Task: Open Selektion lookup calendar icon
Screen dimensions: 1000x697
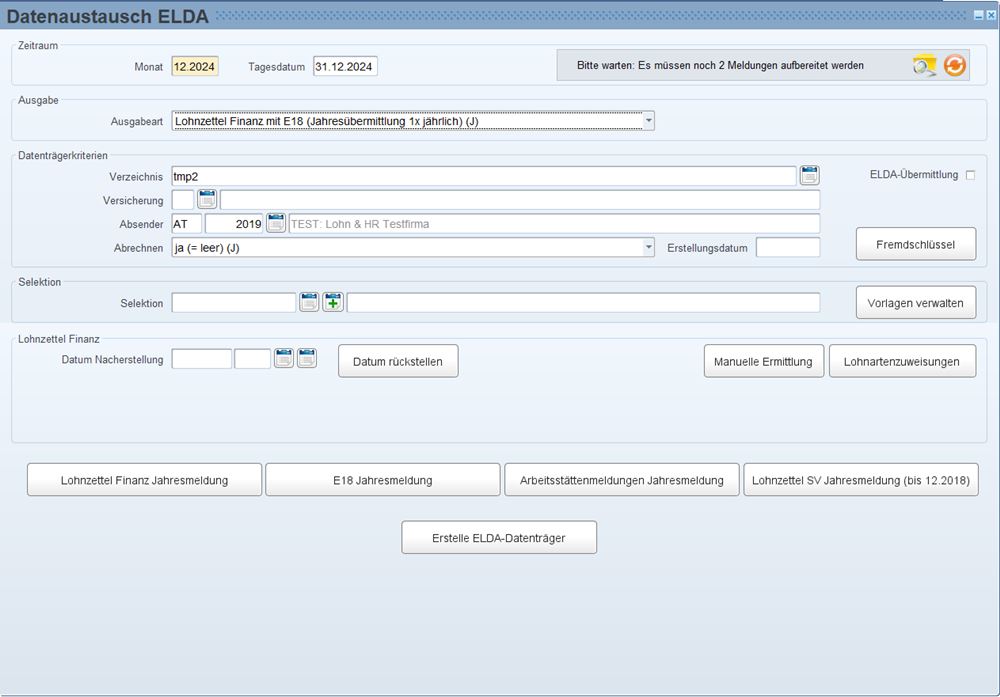Action: pyautogui.click(x=309, y=302)
